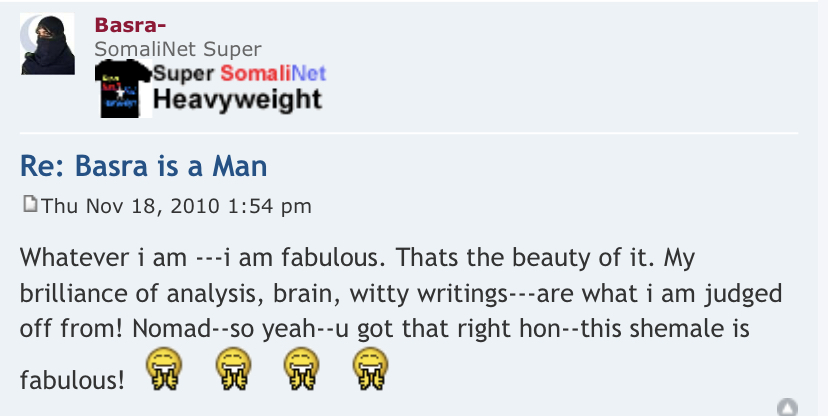
Task: Open the "Re: Basra is a Man" post title
Action: pyautogui.click(x=145, y=165)
